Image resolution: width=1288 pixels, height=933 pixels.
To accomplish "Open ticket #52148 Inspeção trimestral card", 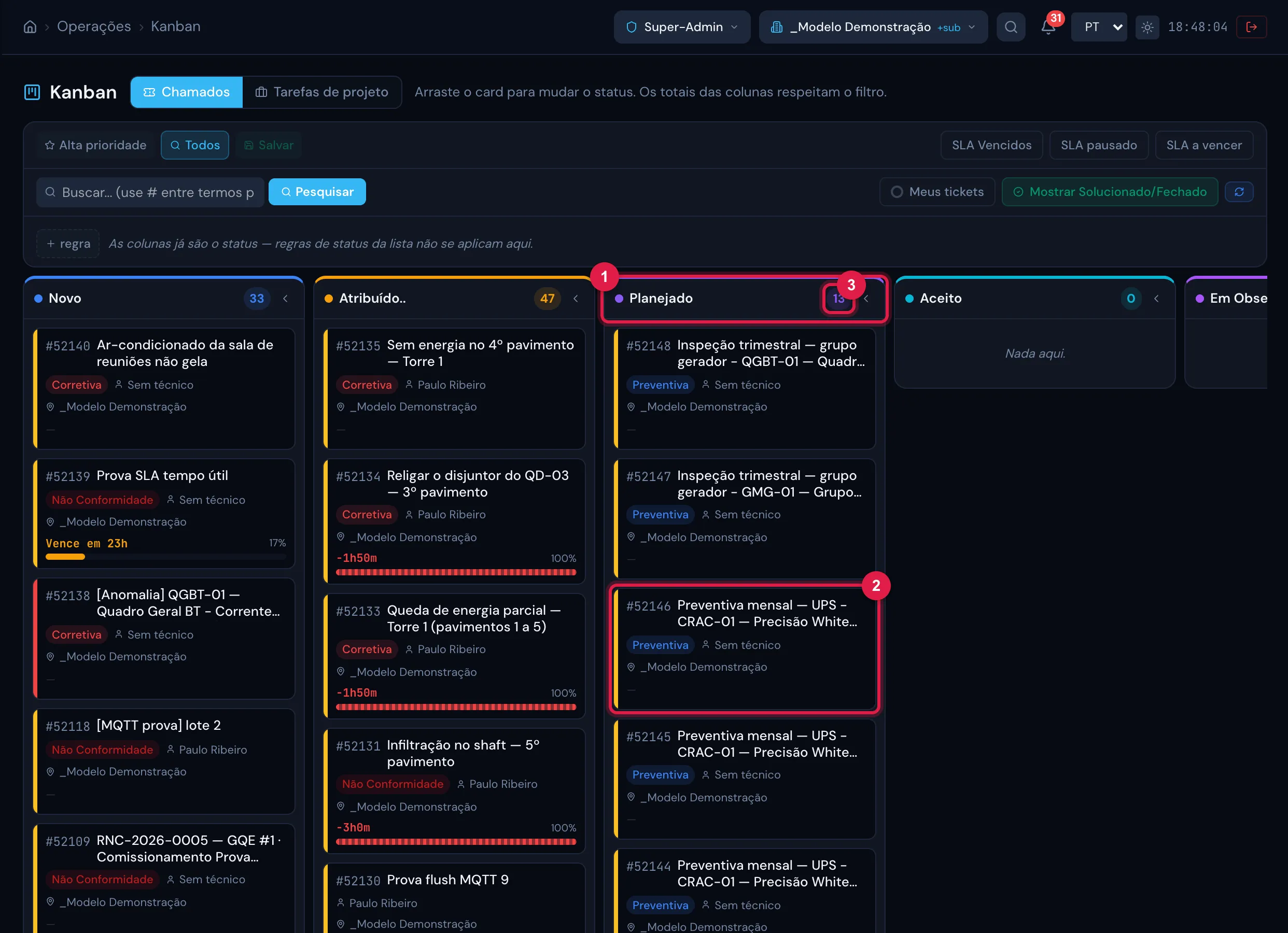I will pyautogui.click(x=745, y=389).
